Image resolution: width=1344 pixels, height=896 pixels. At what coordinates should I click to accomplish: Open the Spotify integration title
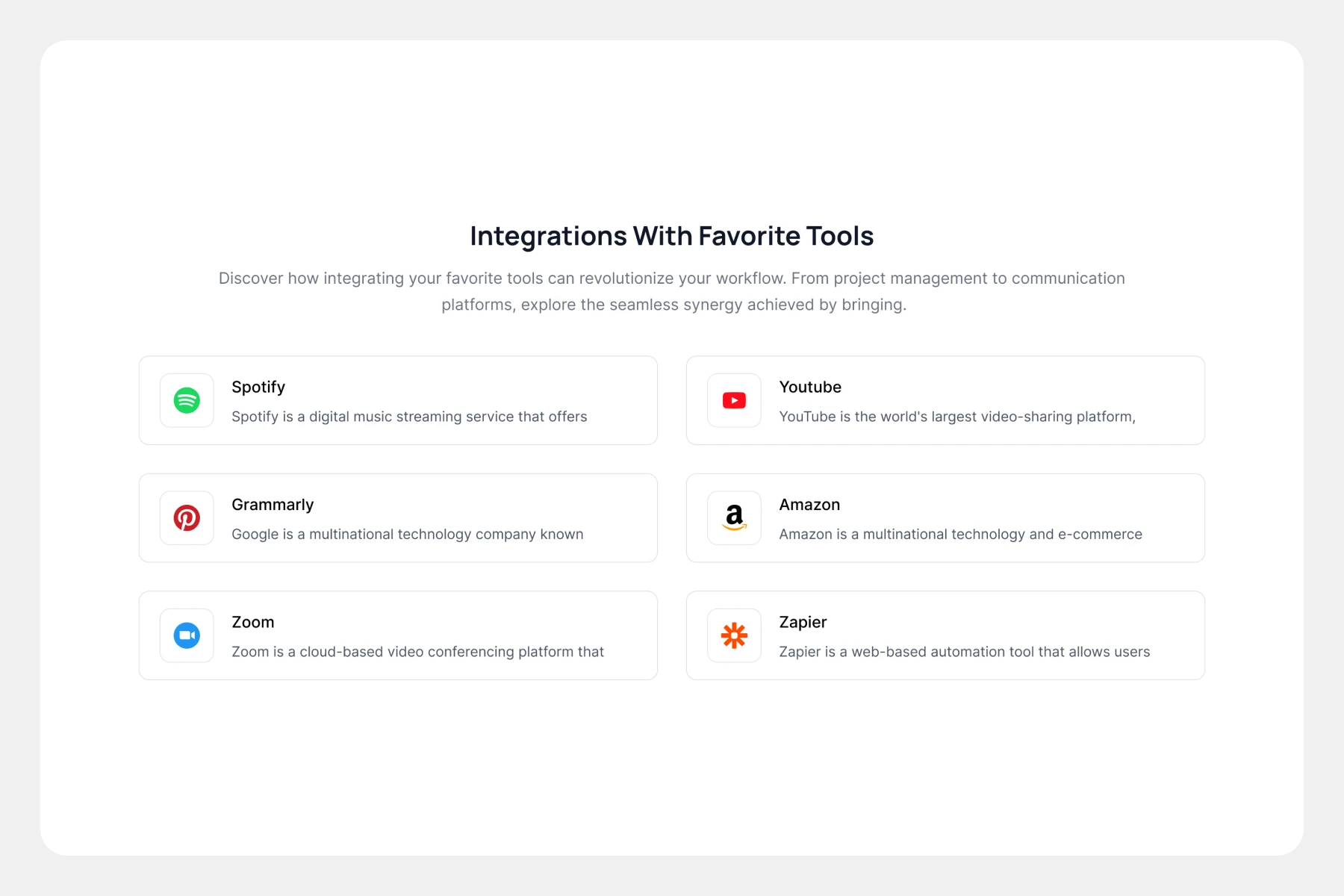258,387
